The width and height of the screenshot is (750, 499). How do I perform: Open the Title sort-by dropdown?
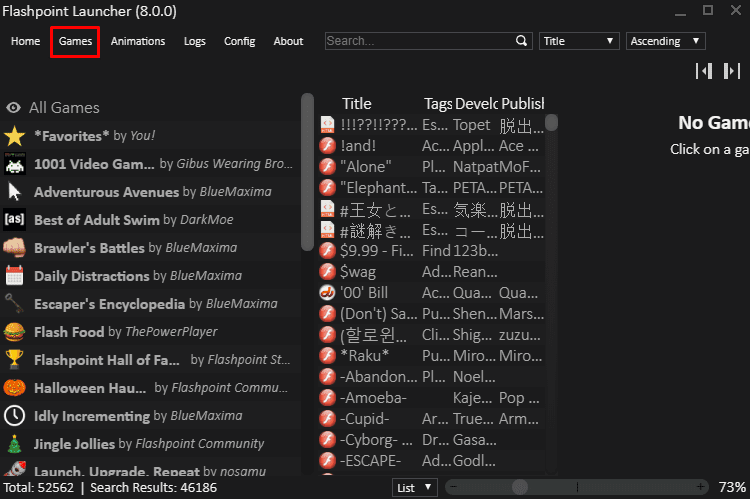(579, 41)
